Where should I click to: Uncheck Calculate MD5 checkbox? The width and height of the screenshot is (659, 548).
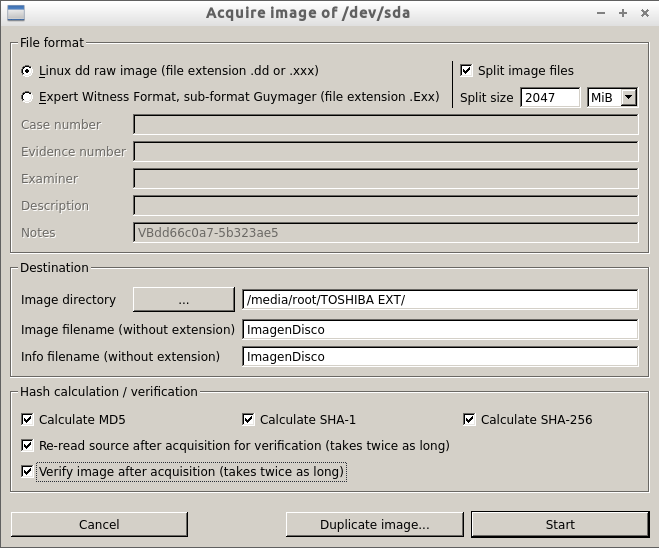click(28, 420)
